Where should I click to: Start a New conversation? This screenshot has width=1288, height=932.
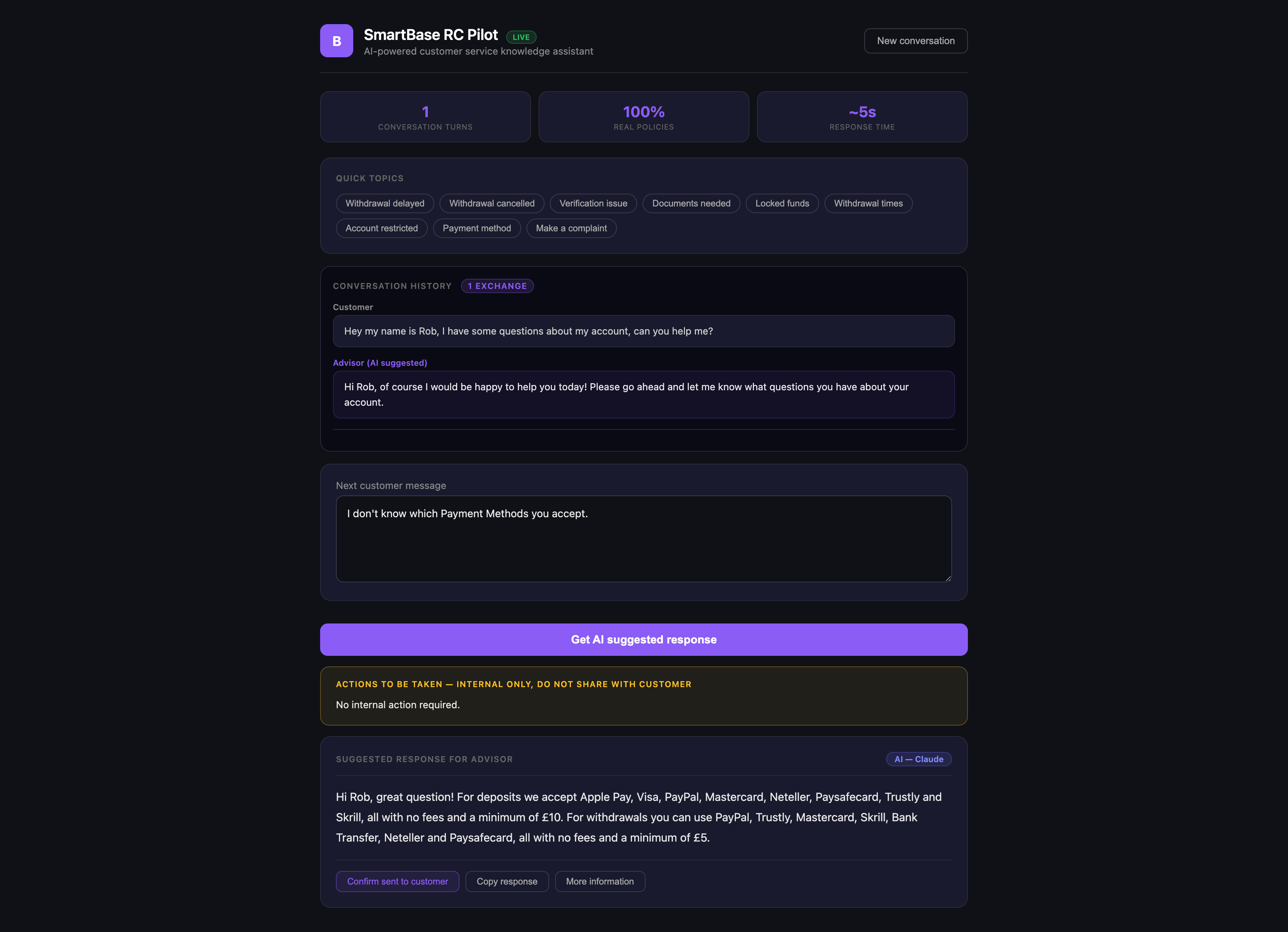[916, 41]
